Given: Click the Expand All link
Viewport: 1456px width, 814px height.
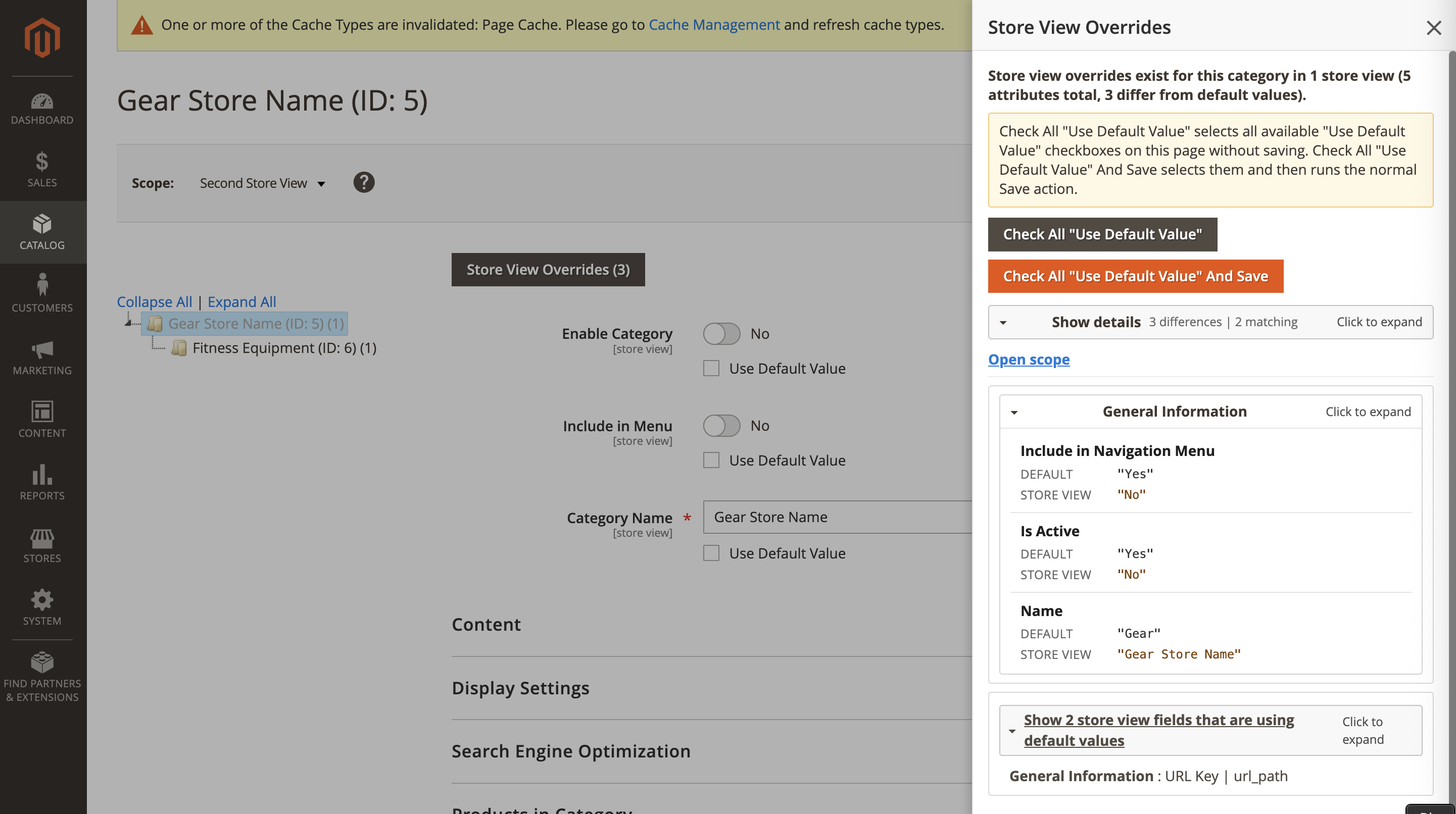Looking at the screenshot, I should [242, 301].
